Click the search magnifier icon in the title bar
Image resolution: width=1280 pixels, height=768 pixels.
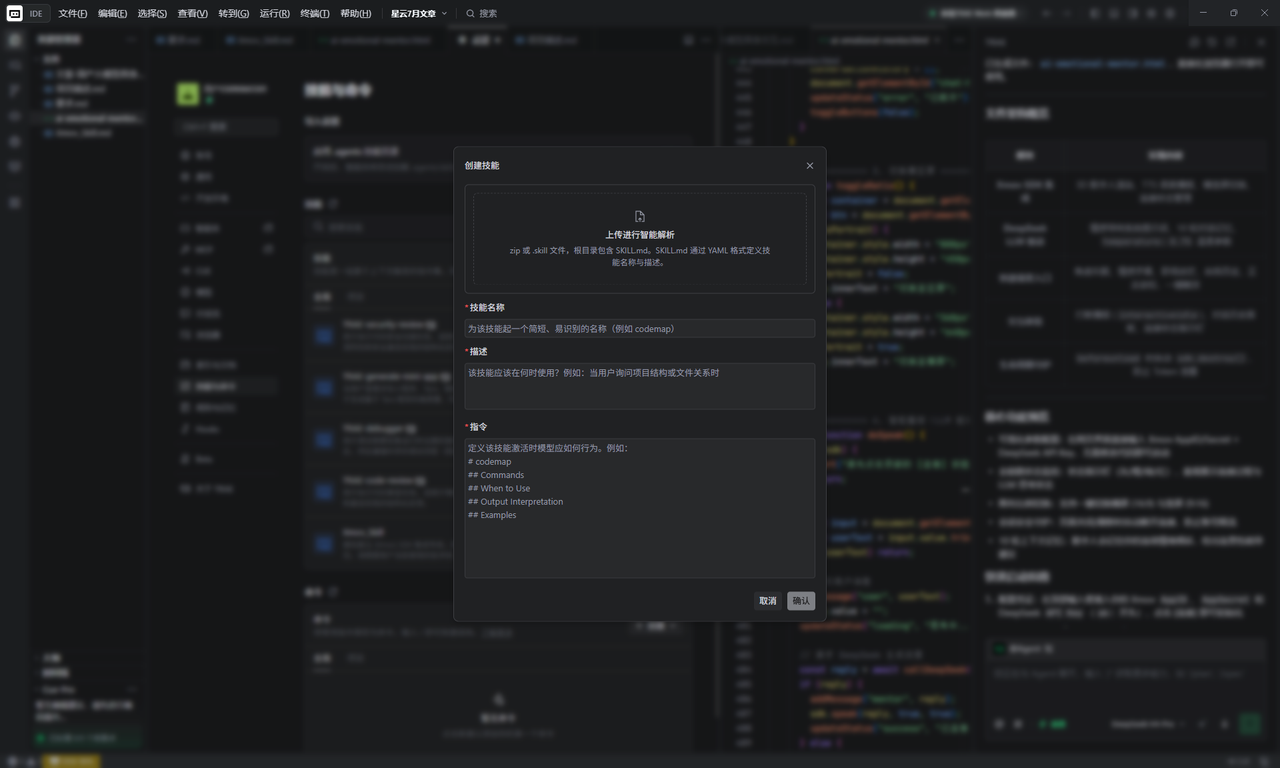pyautogui.click(x=470, y=14)
